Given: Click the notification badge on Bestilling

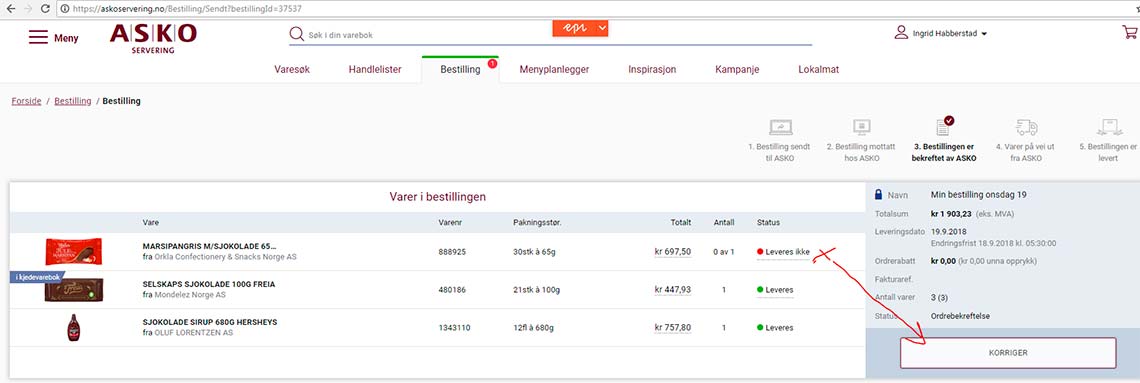Looking at the screenshot, I should [492, 64].
